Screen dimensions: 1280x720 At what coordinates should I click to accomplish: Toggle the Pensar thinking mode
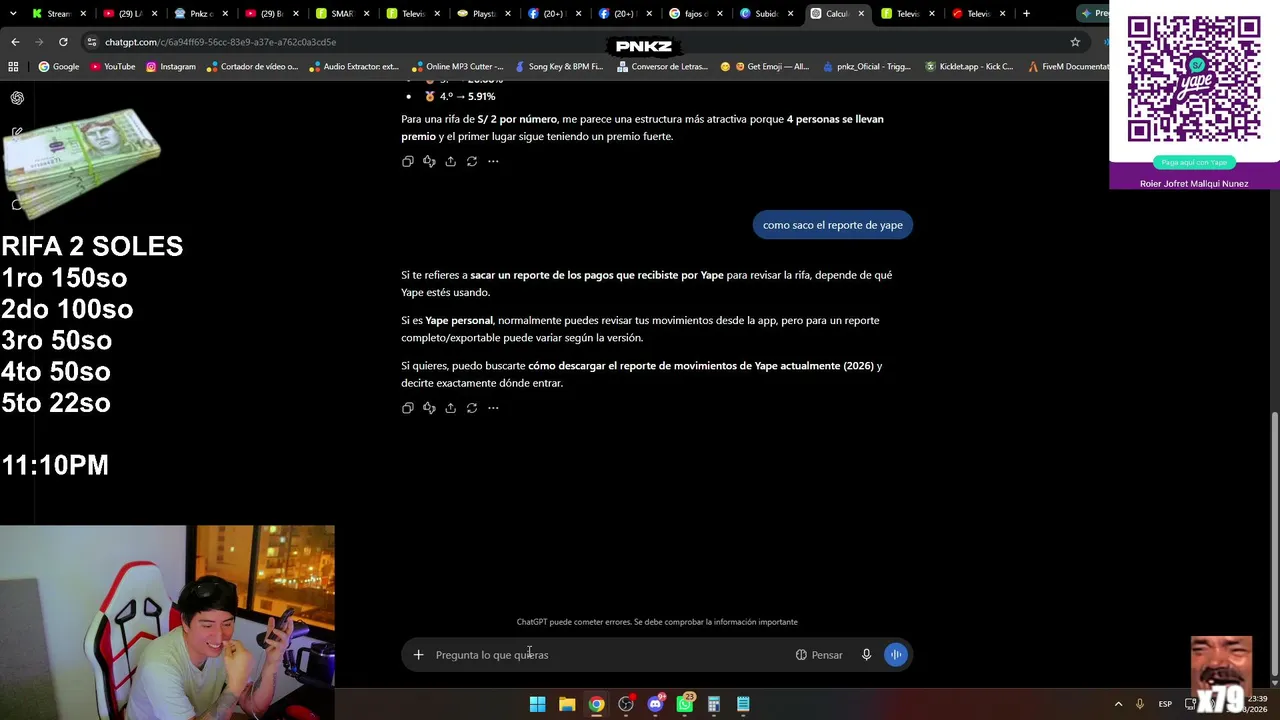pyautogui.click(x=819, y=655)
